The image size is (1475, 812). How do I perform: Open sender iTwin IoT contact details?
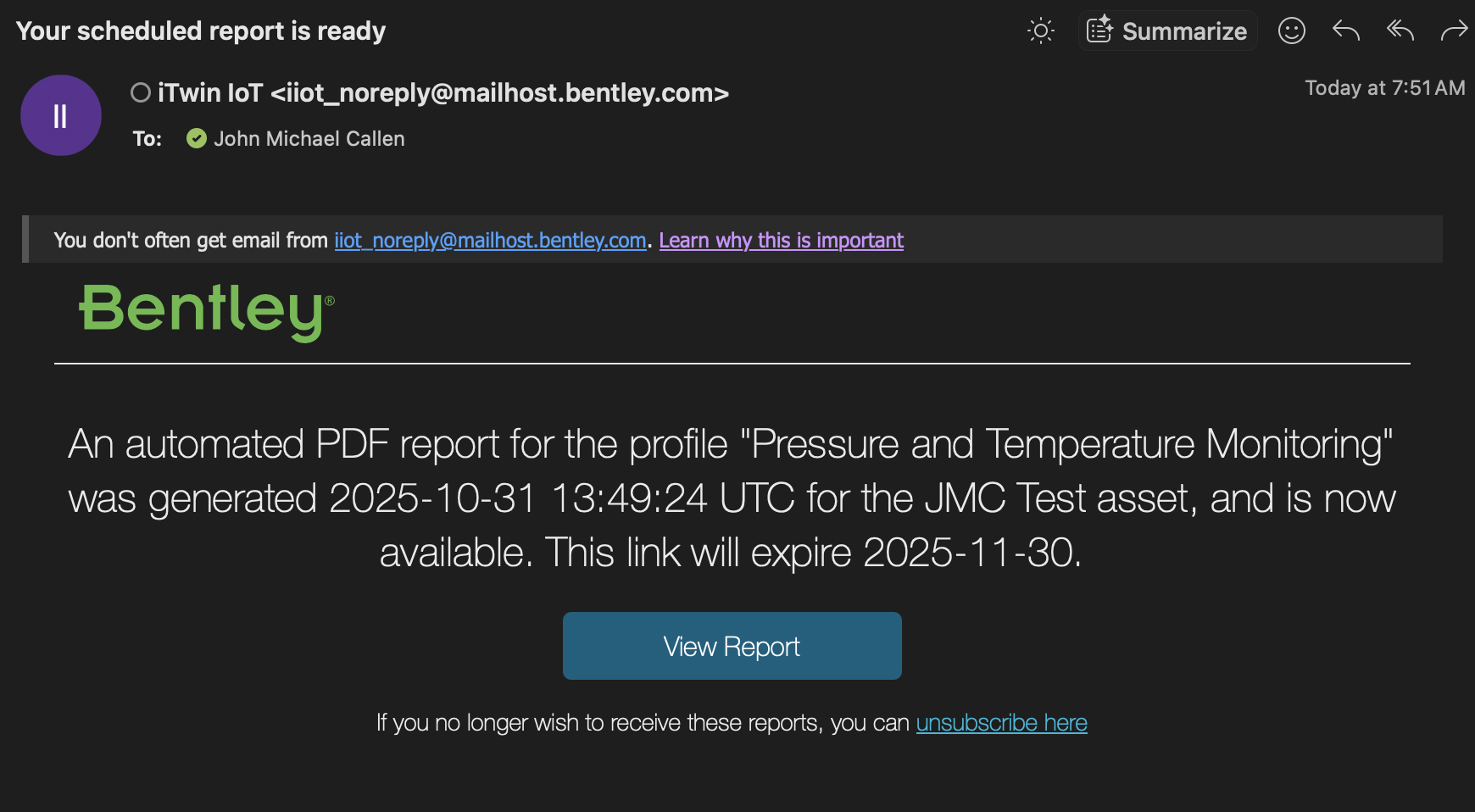pyautogui.click(x=442, y=92)
